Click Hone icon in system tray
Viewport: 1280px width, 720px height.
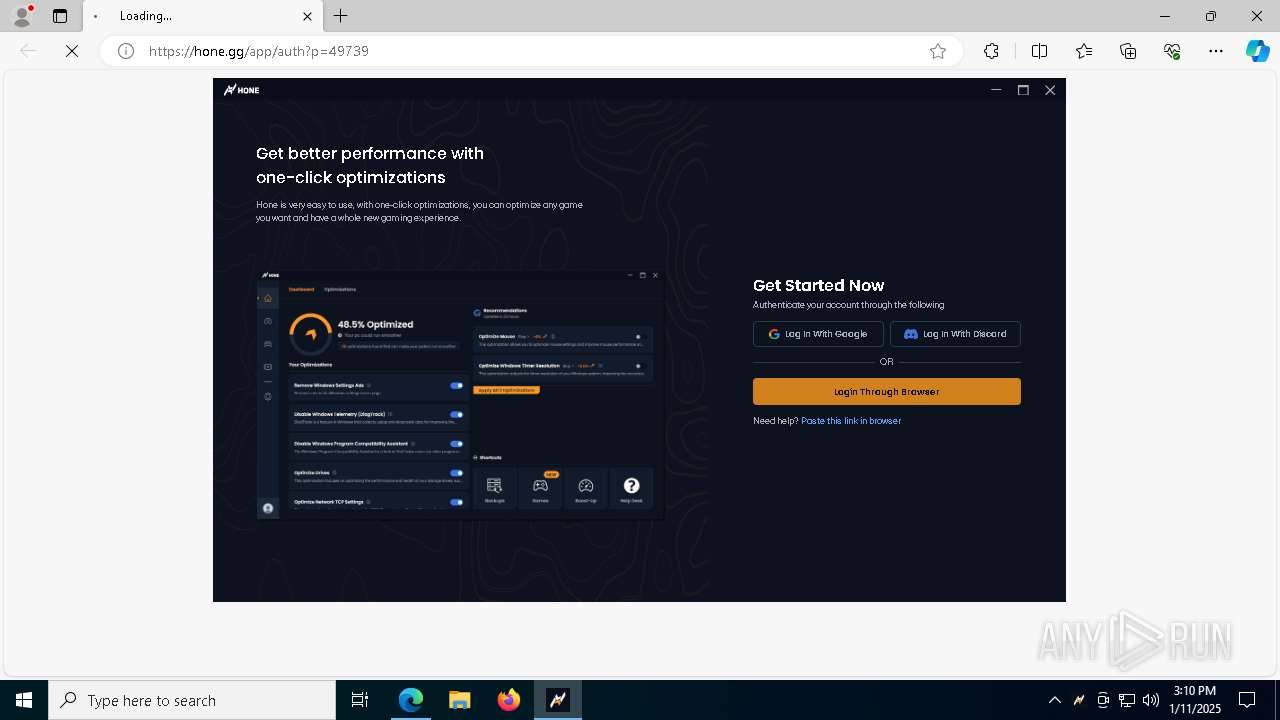[1079, 700]
